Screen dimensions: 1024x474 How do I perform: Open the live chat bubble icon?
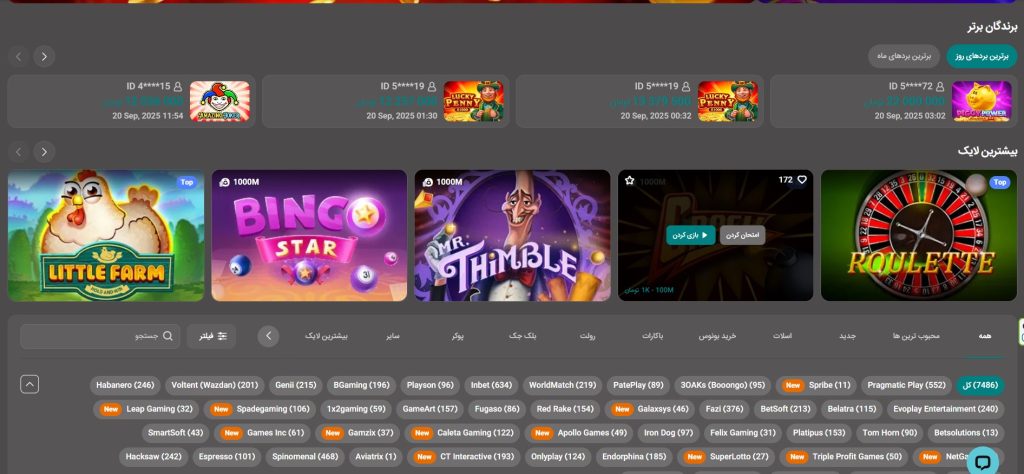[x=982, y=462]
